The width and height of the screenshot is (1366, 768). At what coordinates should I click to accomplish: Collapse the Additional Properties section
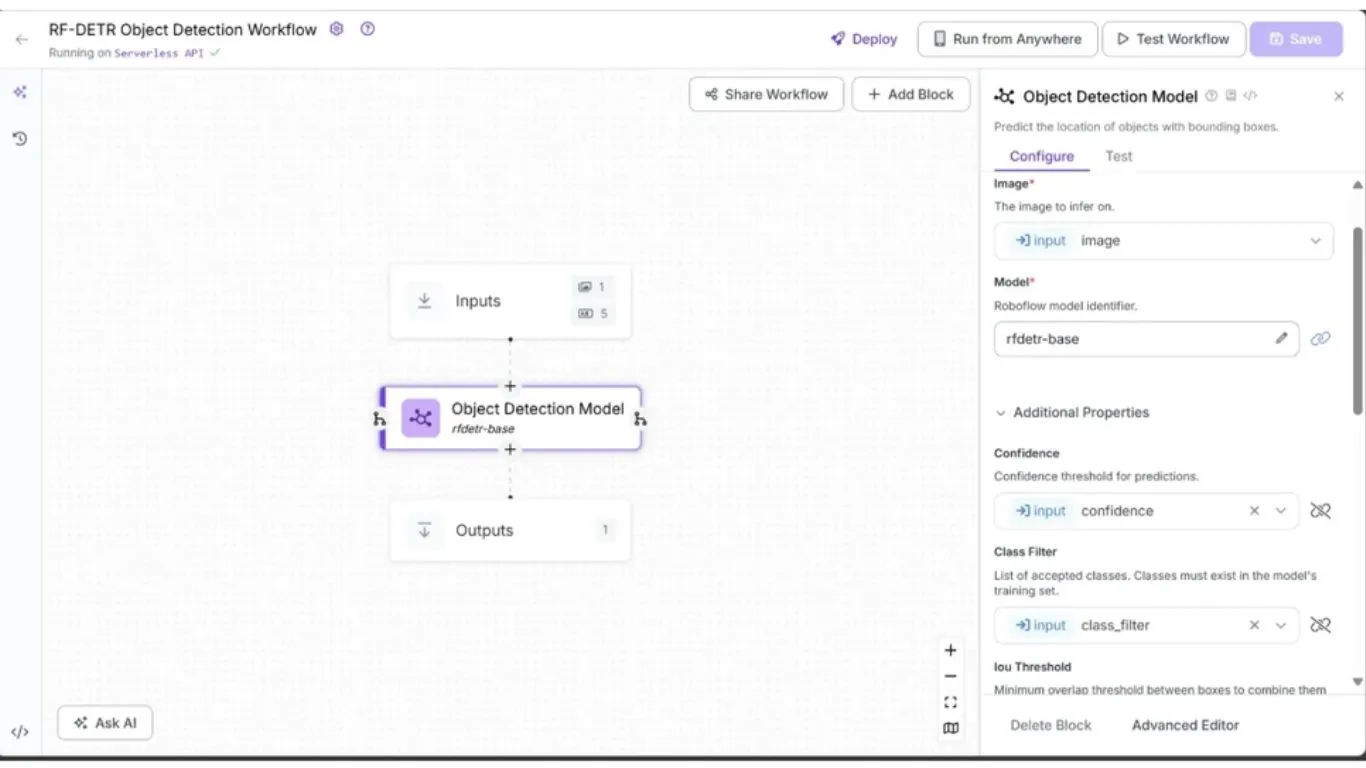tap(1072, 412)
